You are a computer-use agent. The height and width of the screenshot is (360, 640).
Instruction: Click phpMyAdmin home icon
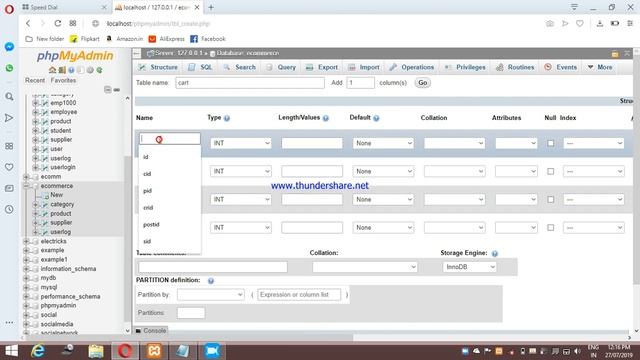coord(52,70)
